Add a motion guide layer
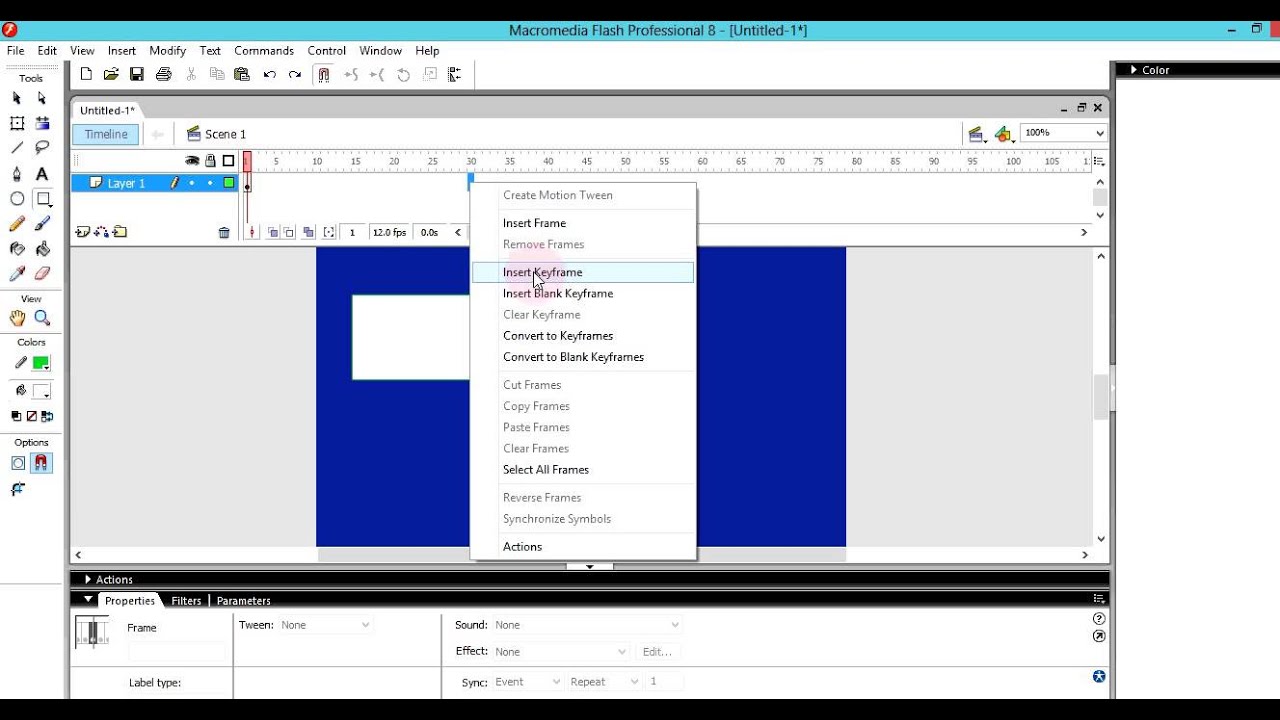Viewport: 1280px width, 720px height. pyautogui.click(x=102, y=232)
